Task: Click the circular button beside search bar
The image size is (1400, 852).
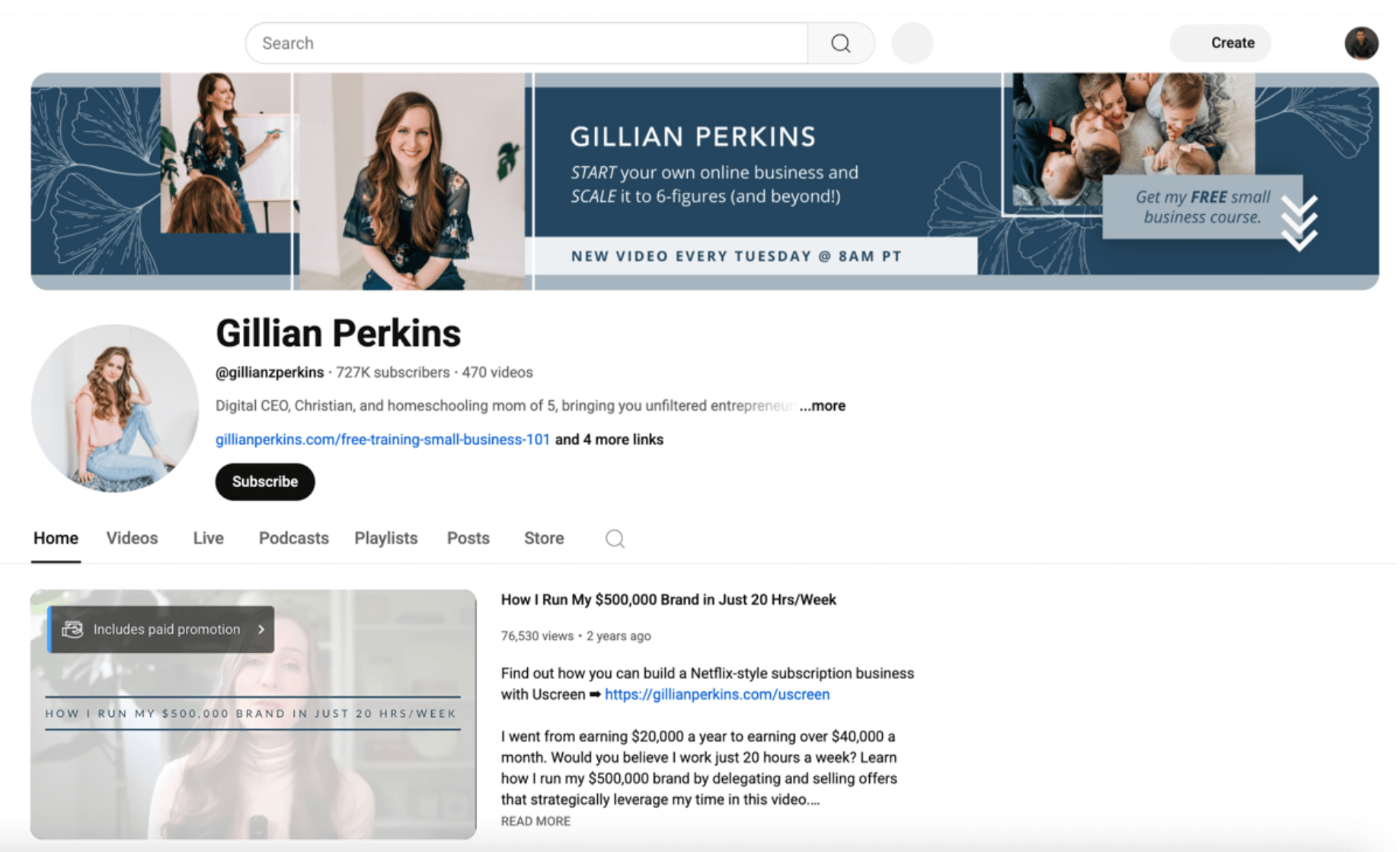Action: coord(912,43)
